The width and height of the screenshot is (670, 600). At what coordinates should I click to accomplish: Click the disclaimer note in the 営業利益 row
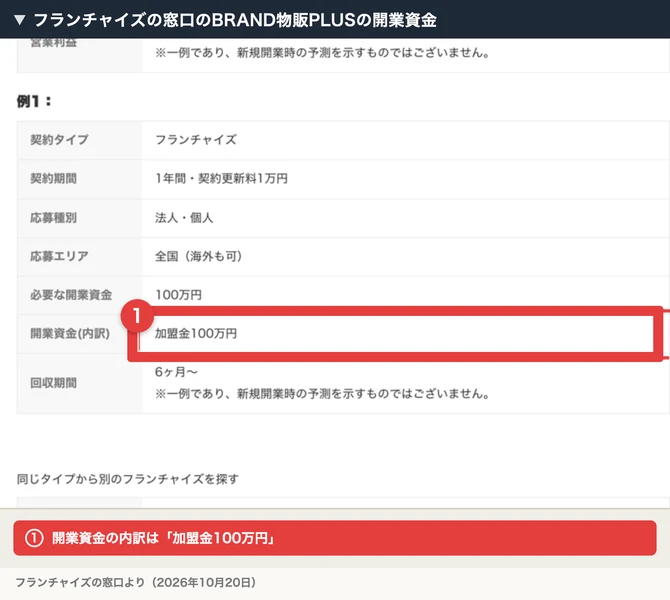click(x=322, y=53)
